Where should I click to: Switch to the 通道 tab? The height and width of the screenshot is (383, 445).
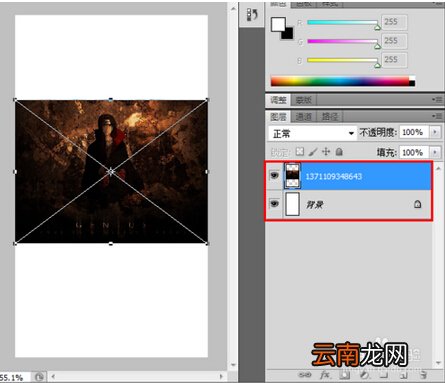(304, 117)
